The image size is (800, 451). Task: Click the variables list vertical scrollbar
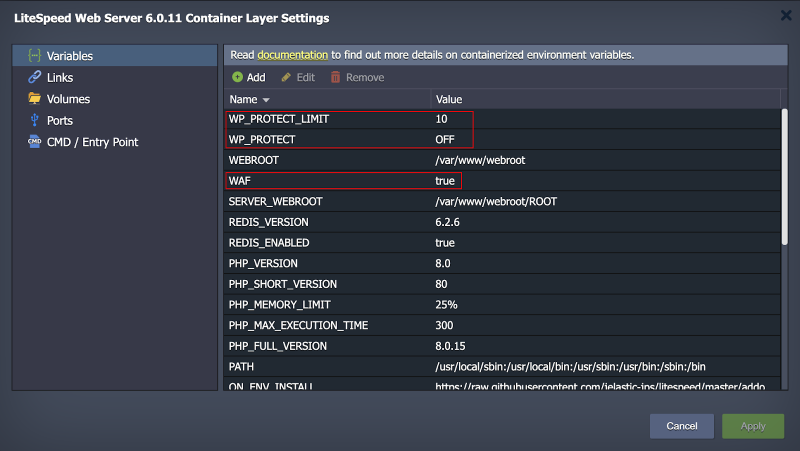(784, 177)
